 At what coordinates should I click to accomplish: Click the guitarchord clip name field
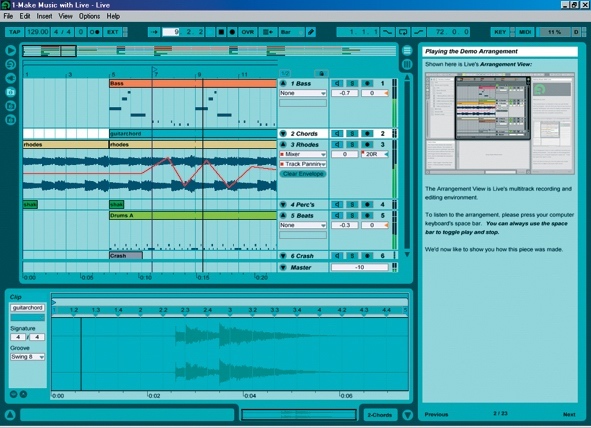click(x=27, y=308)
